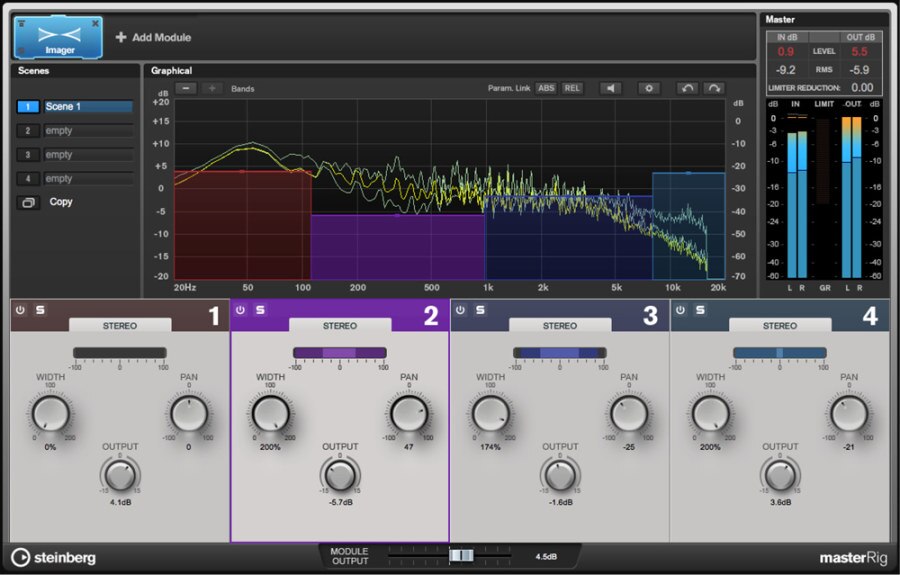Click band 1 PAN knob
Viewport: 900px width, 575px height.
189,414
